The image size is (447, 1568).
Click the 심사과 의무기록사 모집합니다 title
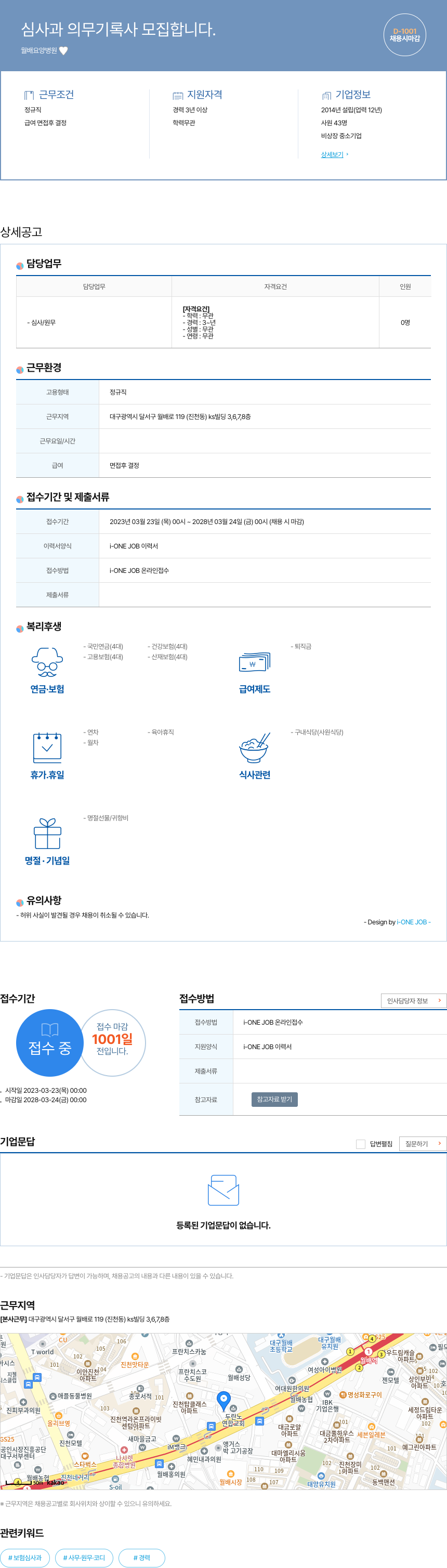click(118, 29)
